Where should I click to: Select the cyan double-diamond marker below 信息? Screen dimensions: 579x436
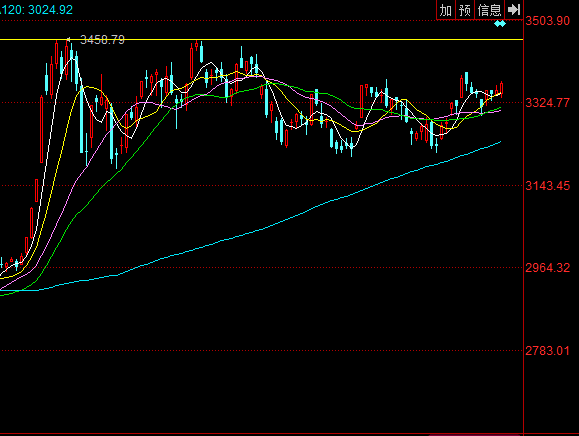pyautogui.click(x=500, y=24)
